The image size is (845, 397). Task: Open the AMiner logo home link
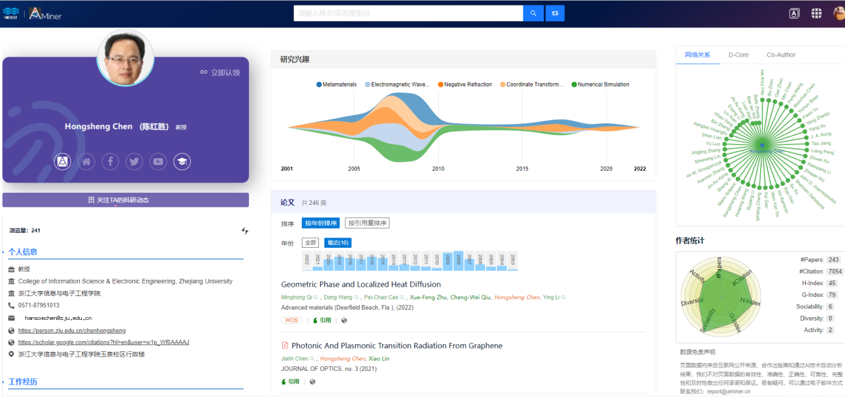45,14
